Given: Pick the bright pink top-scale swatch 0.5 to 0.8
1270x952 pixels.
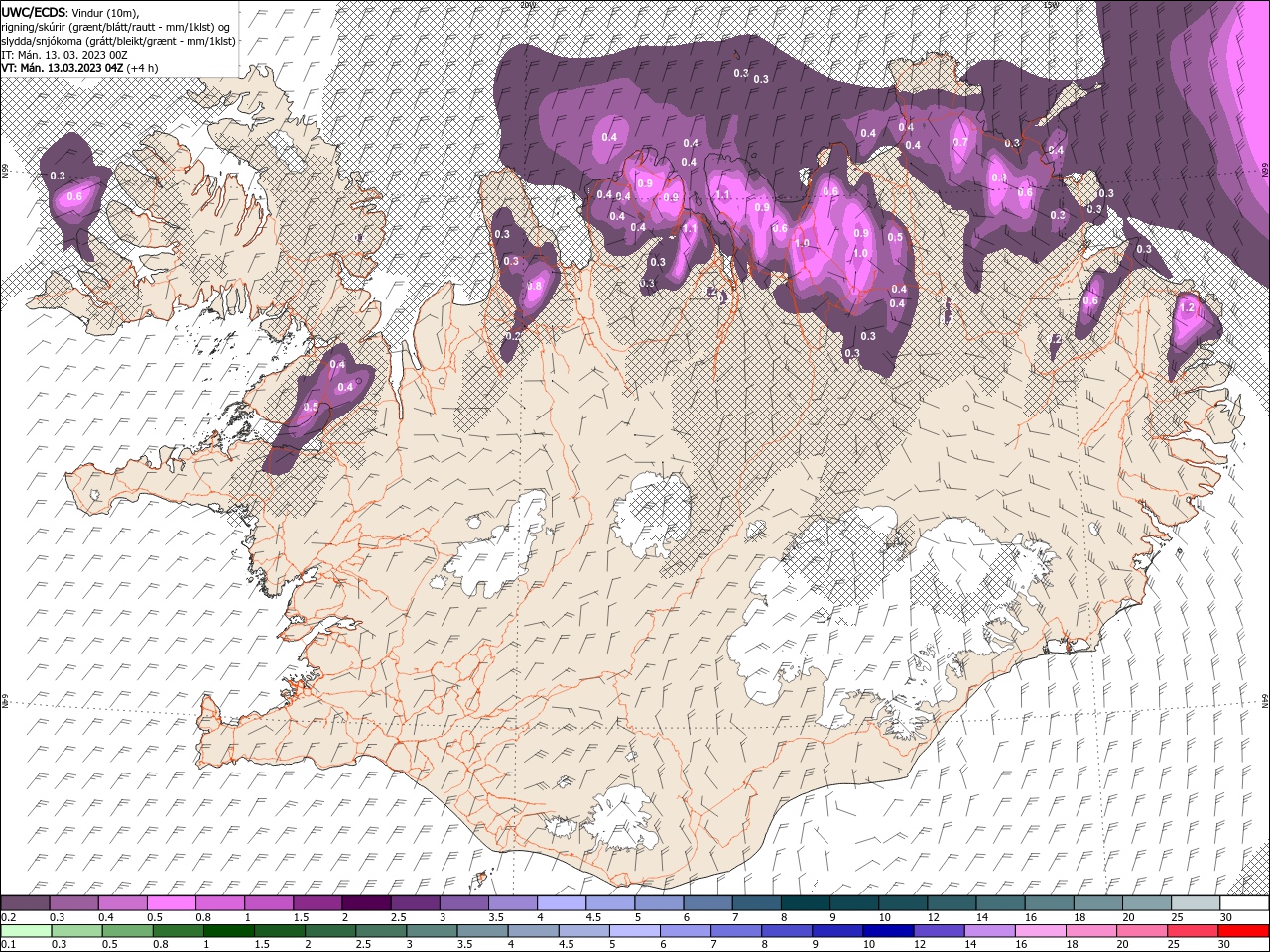Looking at the screenshot, I should pos(171,902).
